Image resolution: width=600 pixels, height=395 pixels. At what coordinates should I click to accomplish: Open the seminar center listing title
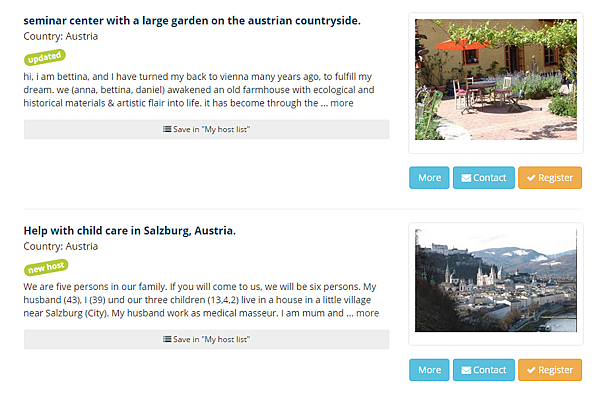[192, 21]
